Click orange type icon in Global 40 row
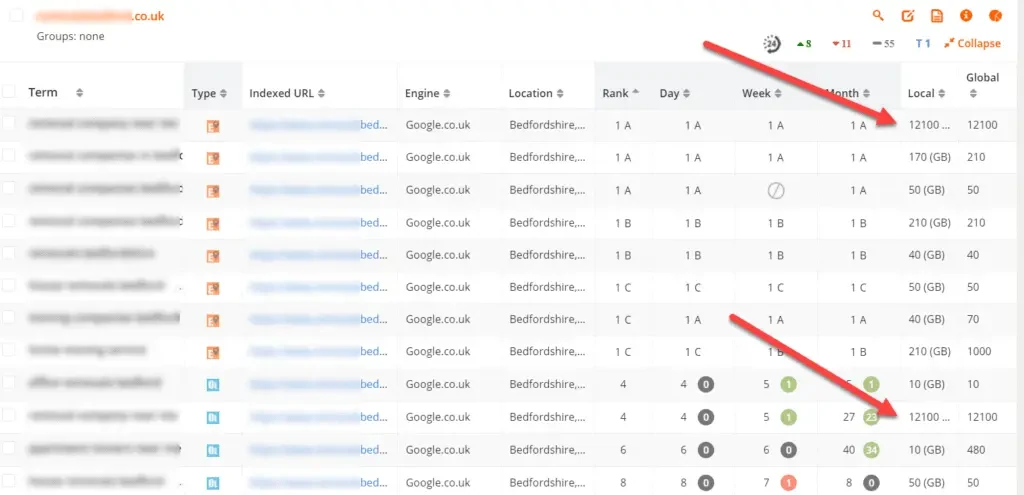The width and height of the screenshot is (1024, 495). coord(213,255)
